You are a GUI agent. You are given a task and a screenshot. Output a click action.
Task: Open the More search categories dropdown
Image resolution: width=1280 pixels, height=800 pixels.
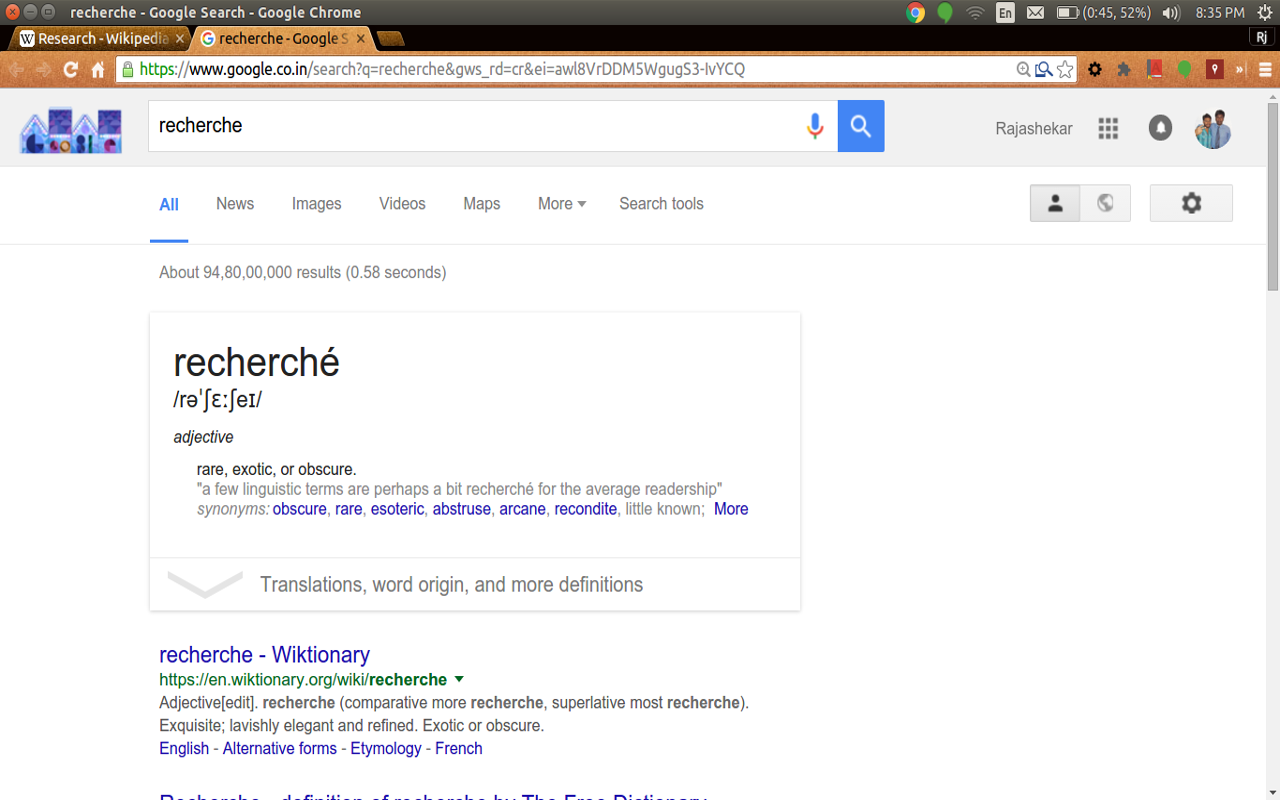pos(562,203)
